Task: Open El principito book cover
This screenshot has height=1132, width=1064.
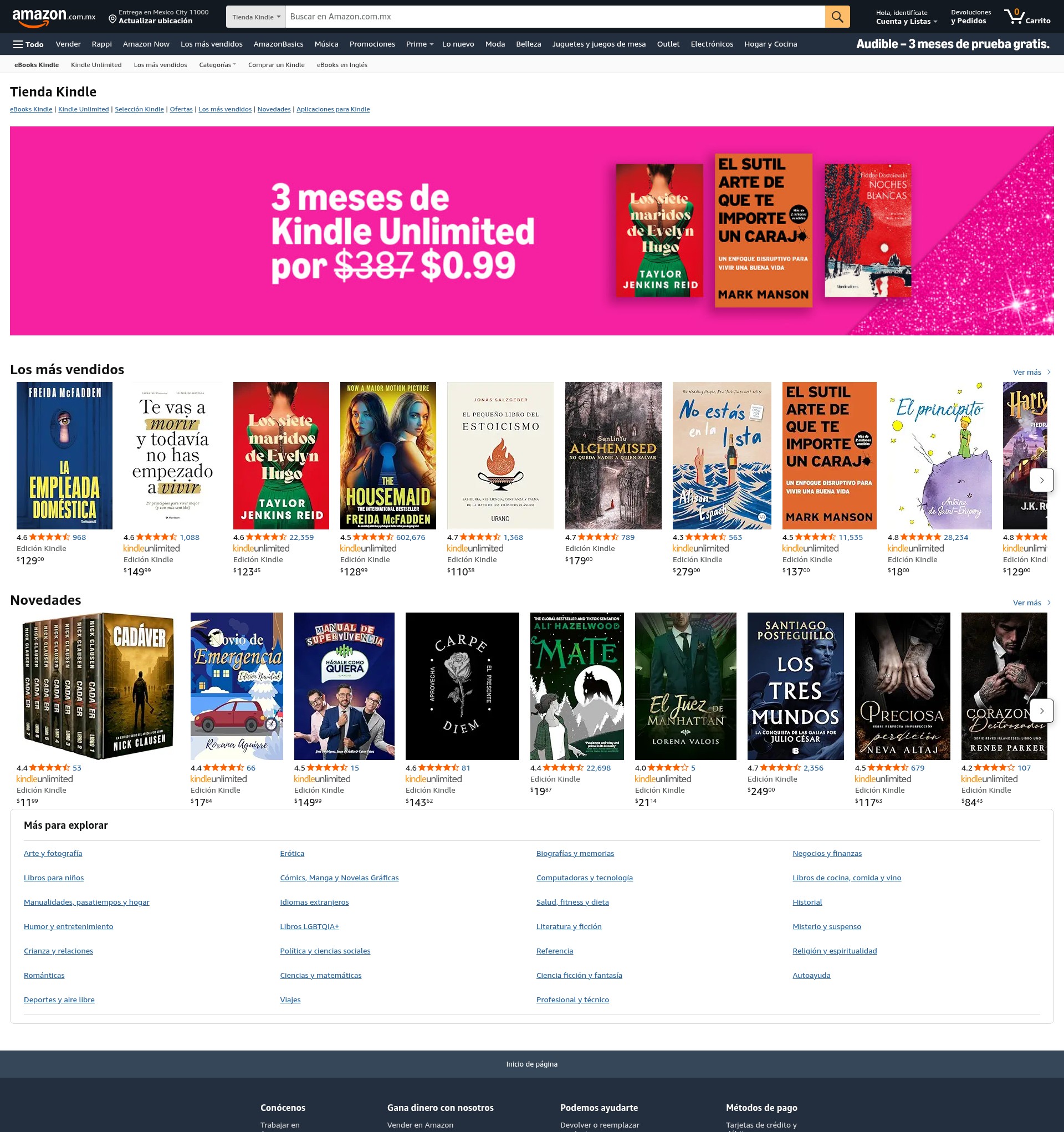Action: point(939,456)
